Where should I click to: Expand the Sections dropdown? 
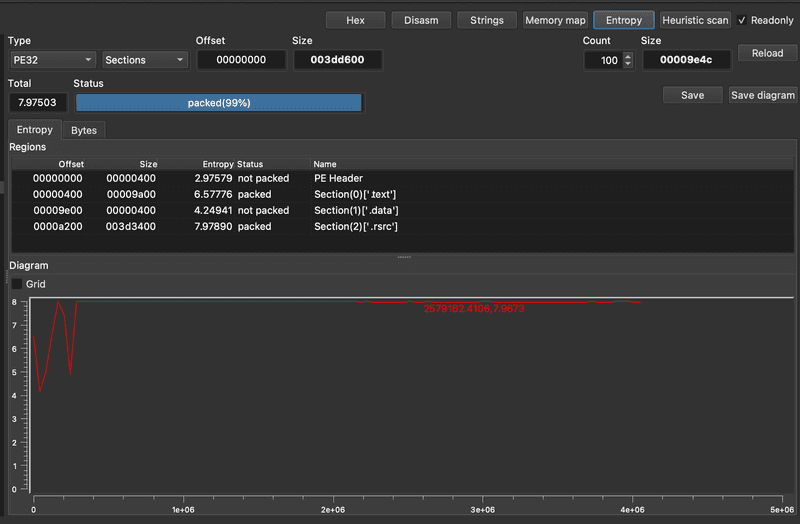(145, 60)
